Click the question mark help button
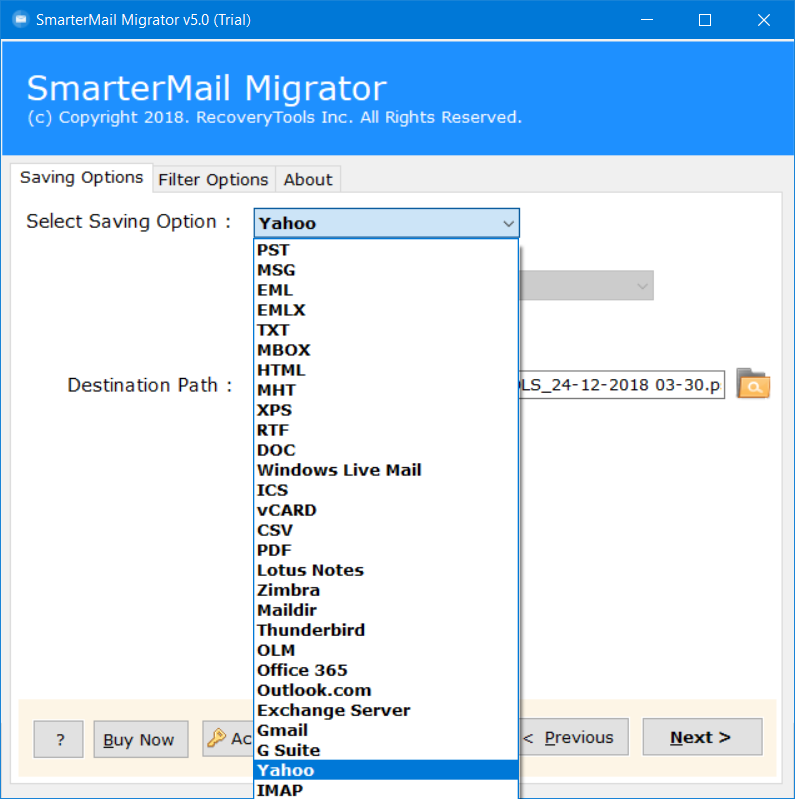Image resolution: width=795 pixels, height=799 pixels. click(59, 739)
